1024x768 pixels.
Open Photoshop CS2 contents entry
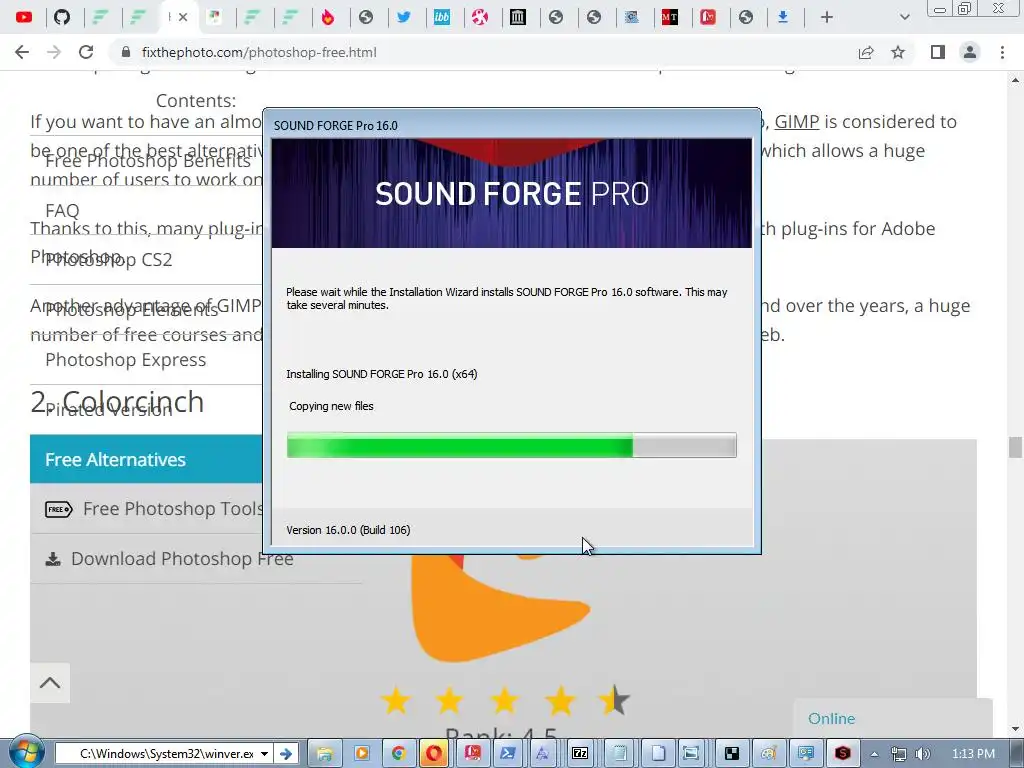tap(108, 260)
